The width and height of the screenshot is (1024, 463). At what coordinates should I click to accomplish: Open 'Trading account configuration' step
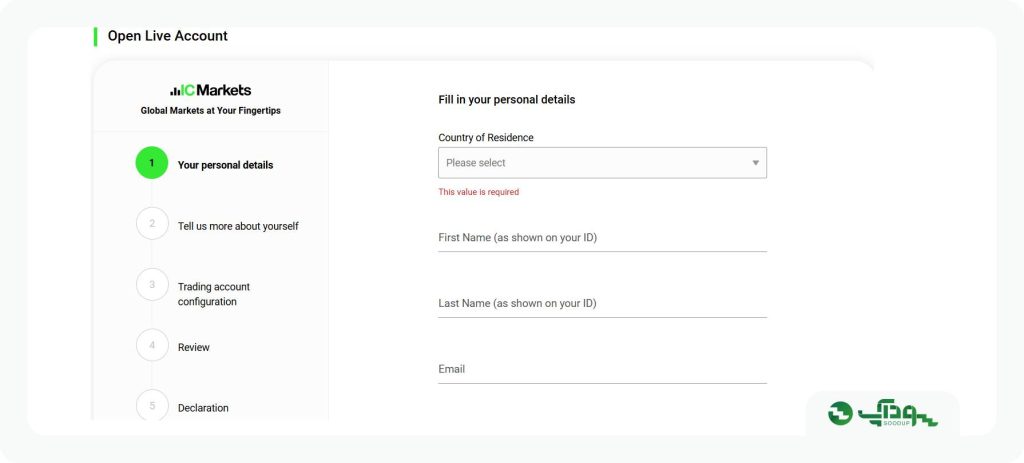point(214,294)
